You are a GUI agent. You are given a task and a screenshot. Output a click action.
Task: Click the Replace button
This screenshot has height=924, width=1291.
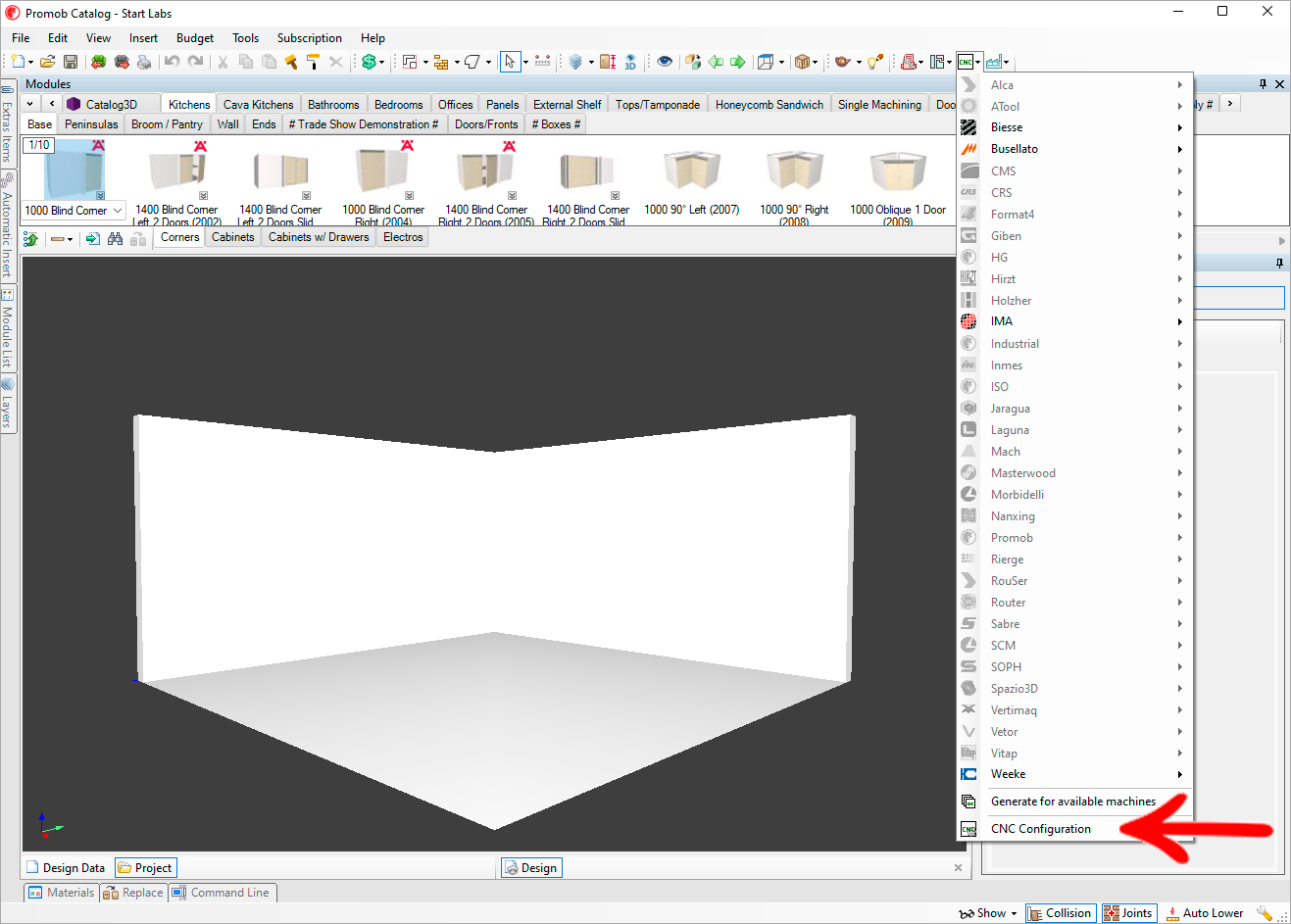click(133, 893)
